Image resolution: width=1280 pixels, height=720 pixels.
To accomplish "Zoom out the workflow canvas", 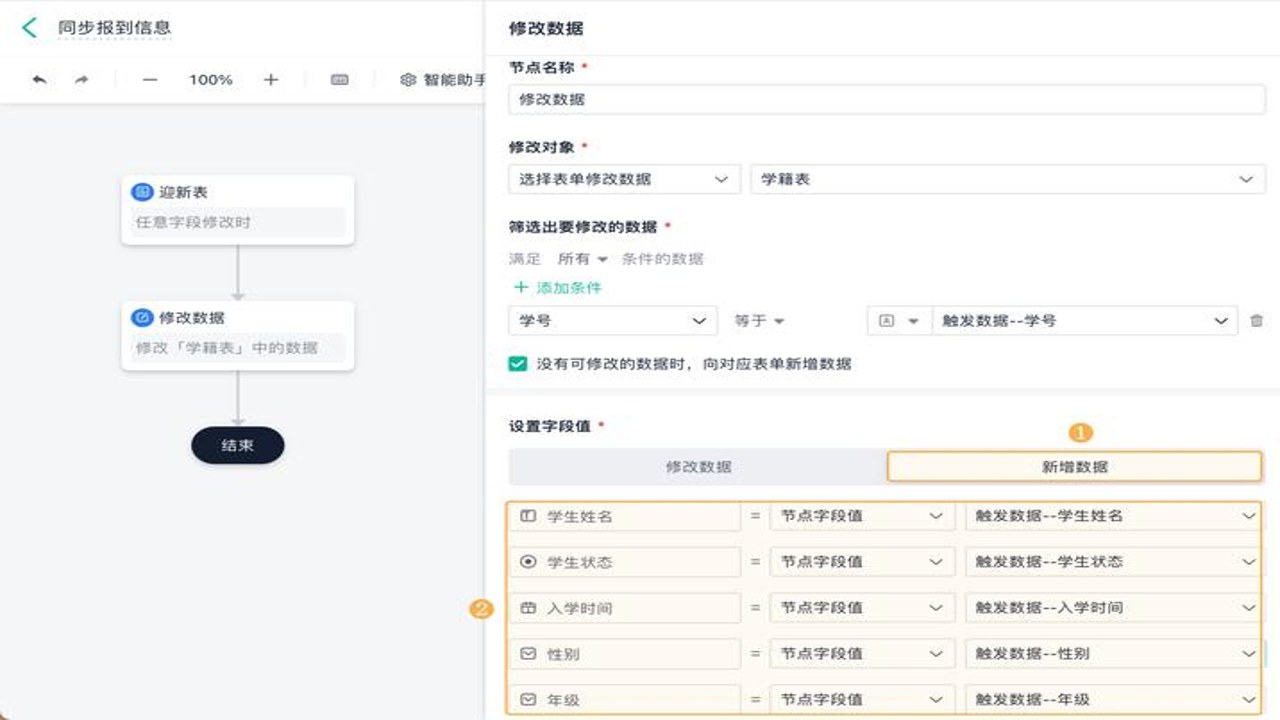I will (150, 80).
